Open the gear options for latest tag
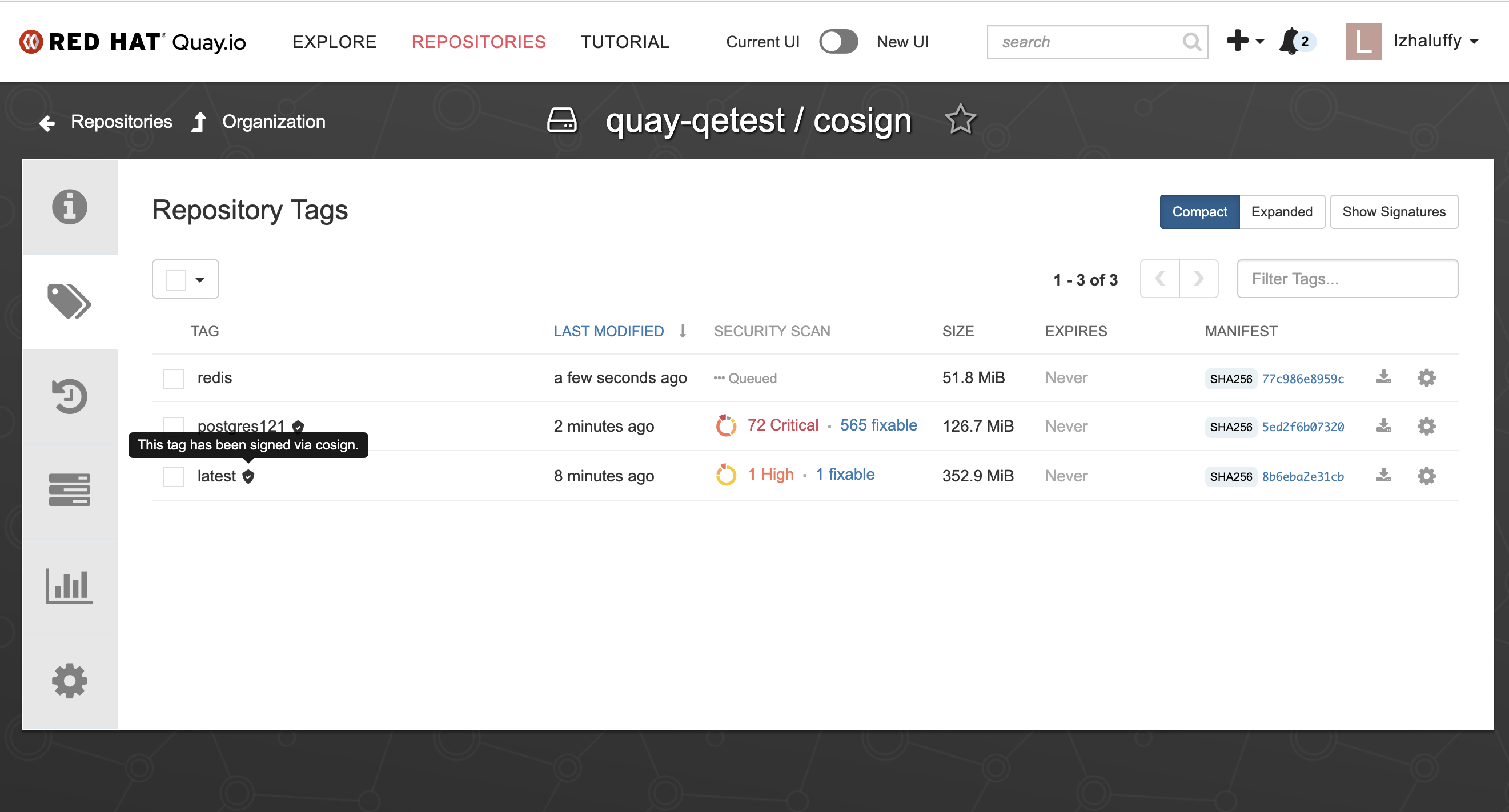Image resolution: width=1509 pixels, height=812 pixels. pos(1426,476)
